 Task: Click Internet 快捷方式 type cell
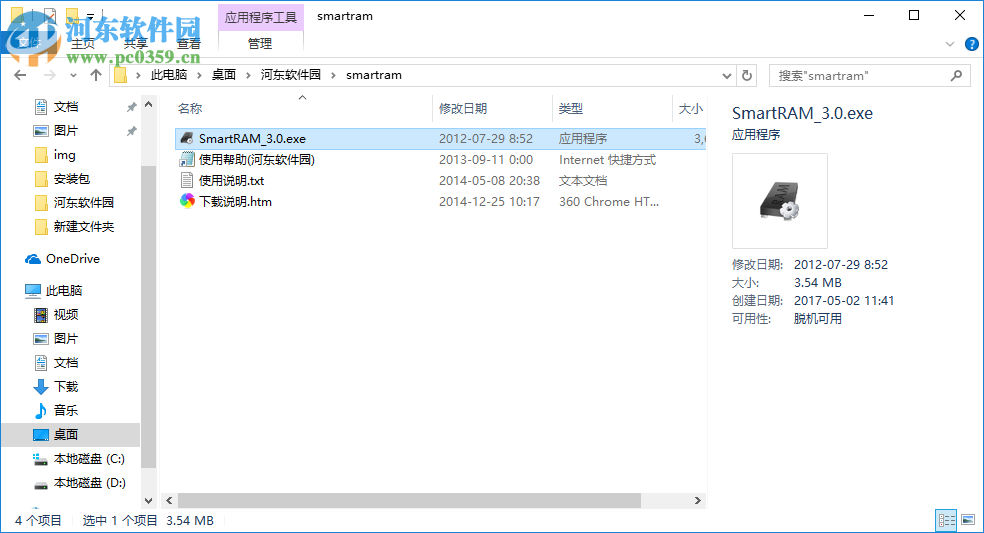point(607,159)
